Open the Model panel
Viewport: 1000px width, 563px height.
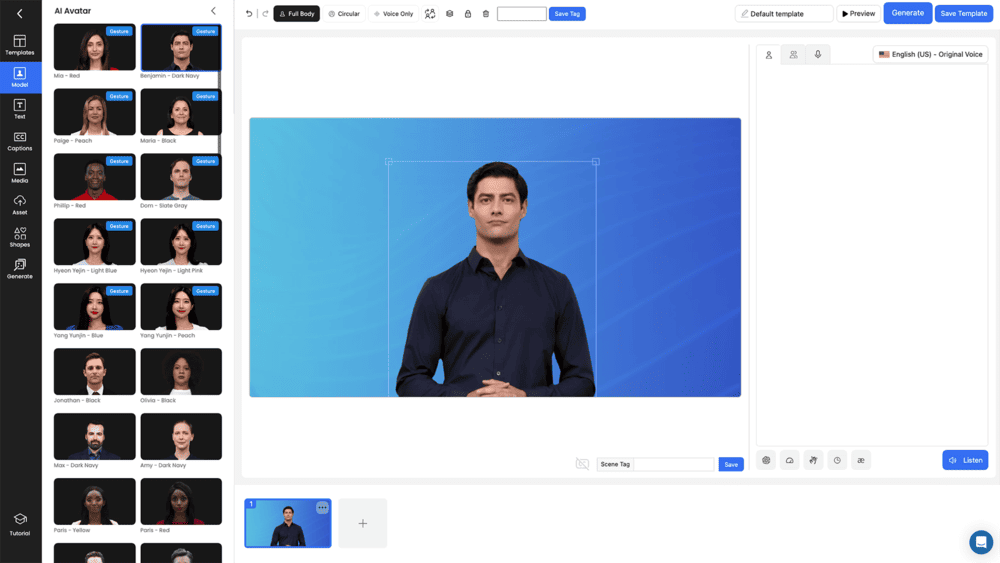[20, 77]
